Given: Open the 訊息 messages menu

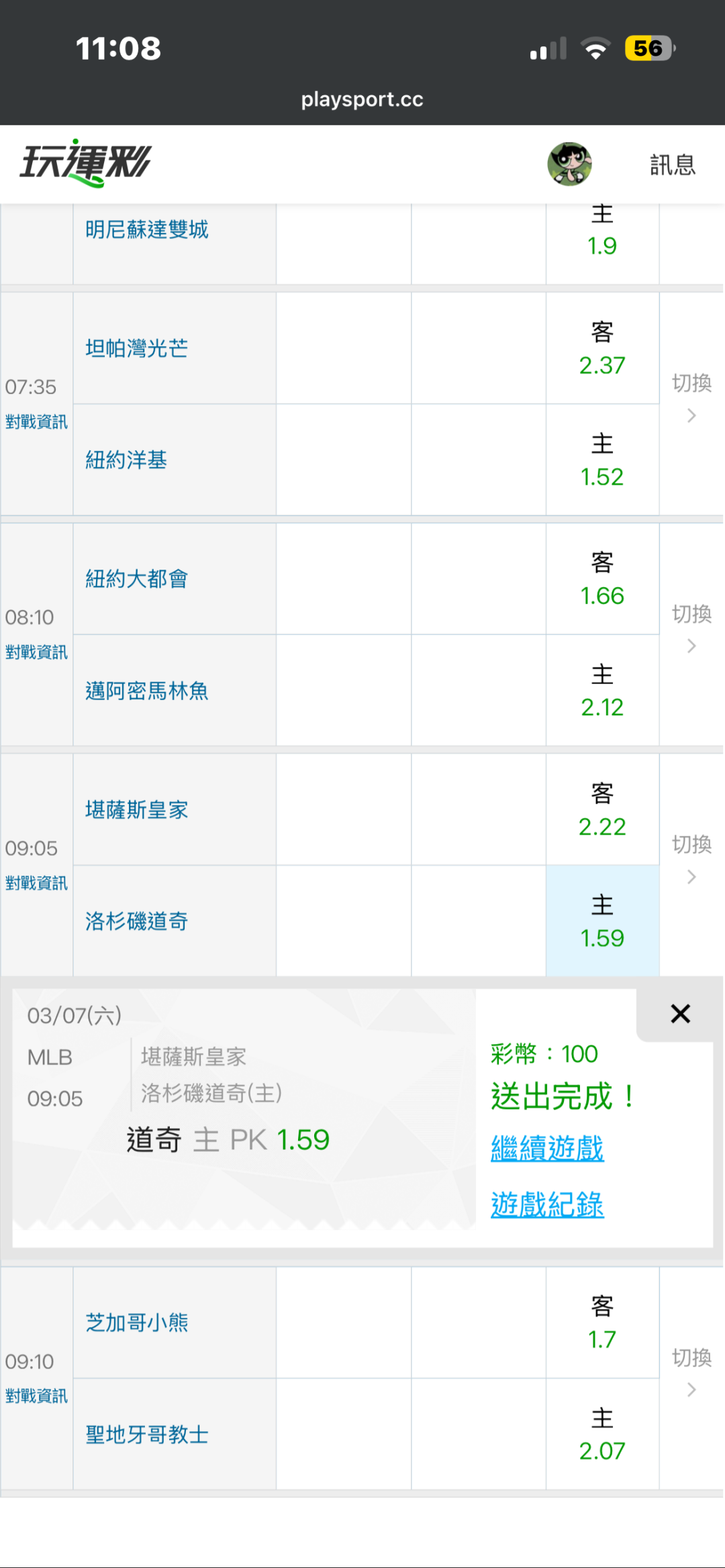Looking at the screenshot, I should [x=672, y=165].
